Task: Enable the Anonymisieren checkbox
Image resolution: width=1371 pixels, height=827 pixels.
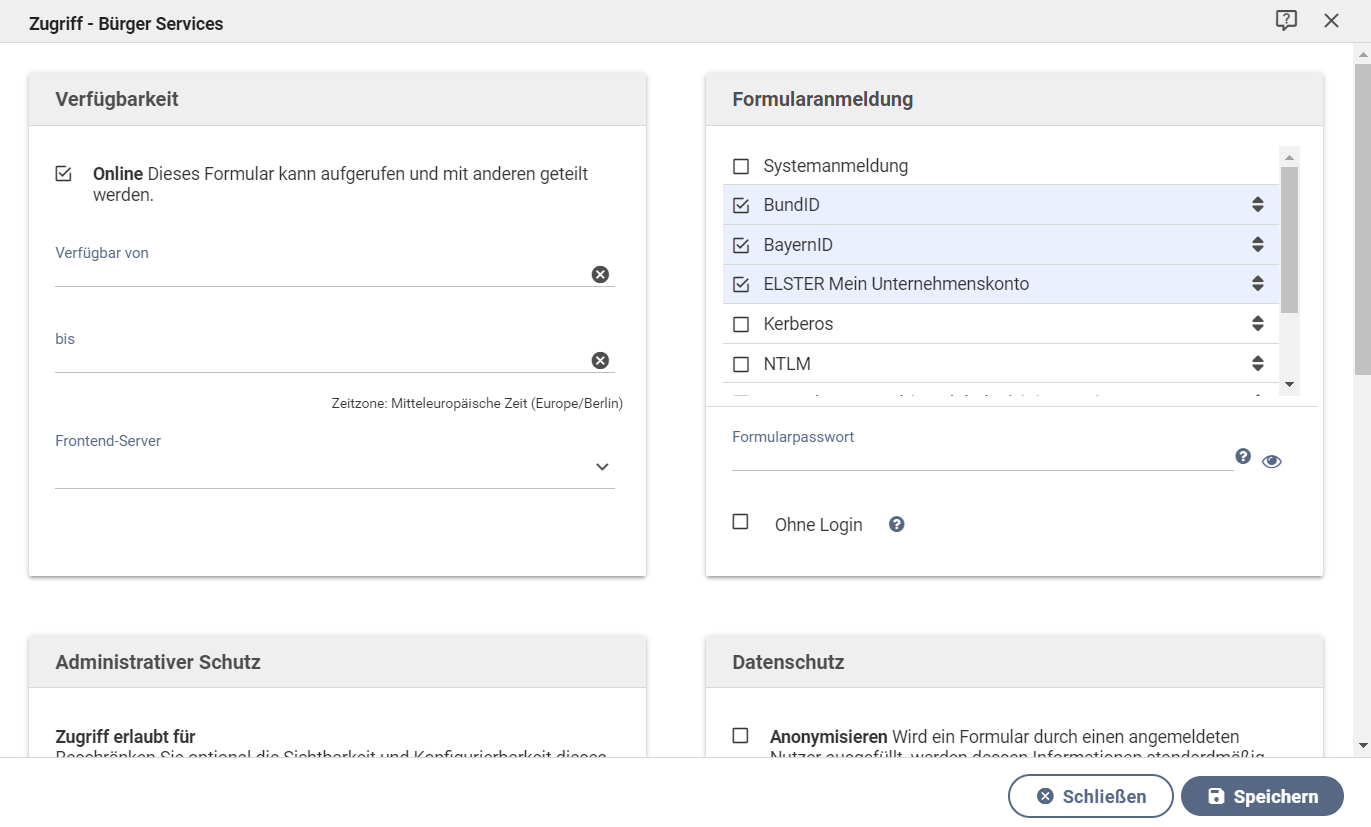Action: coord(740,735)
